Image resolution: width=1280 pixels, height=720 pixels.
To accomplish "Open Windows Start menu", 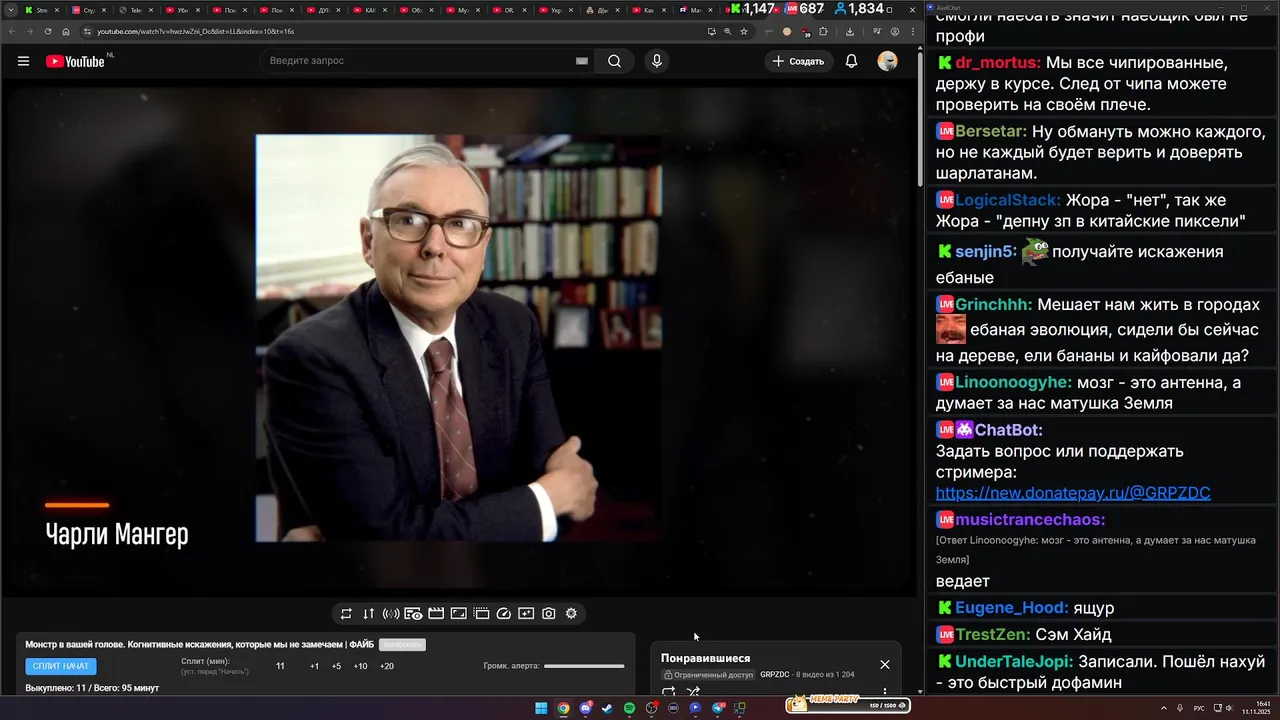I will 541,708.
